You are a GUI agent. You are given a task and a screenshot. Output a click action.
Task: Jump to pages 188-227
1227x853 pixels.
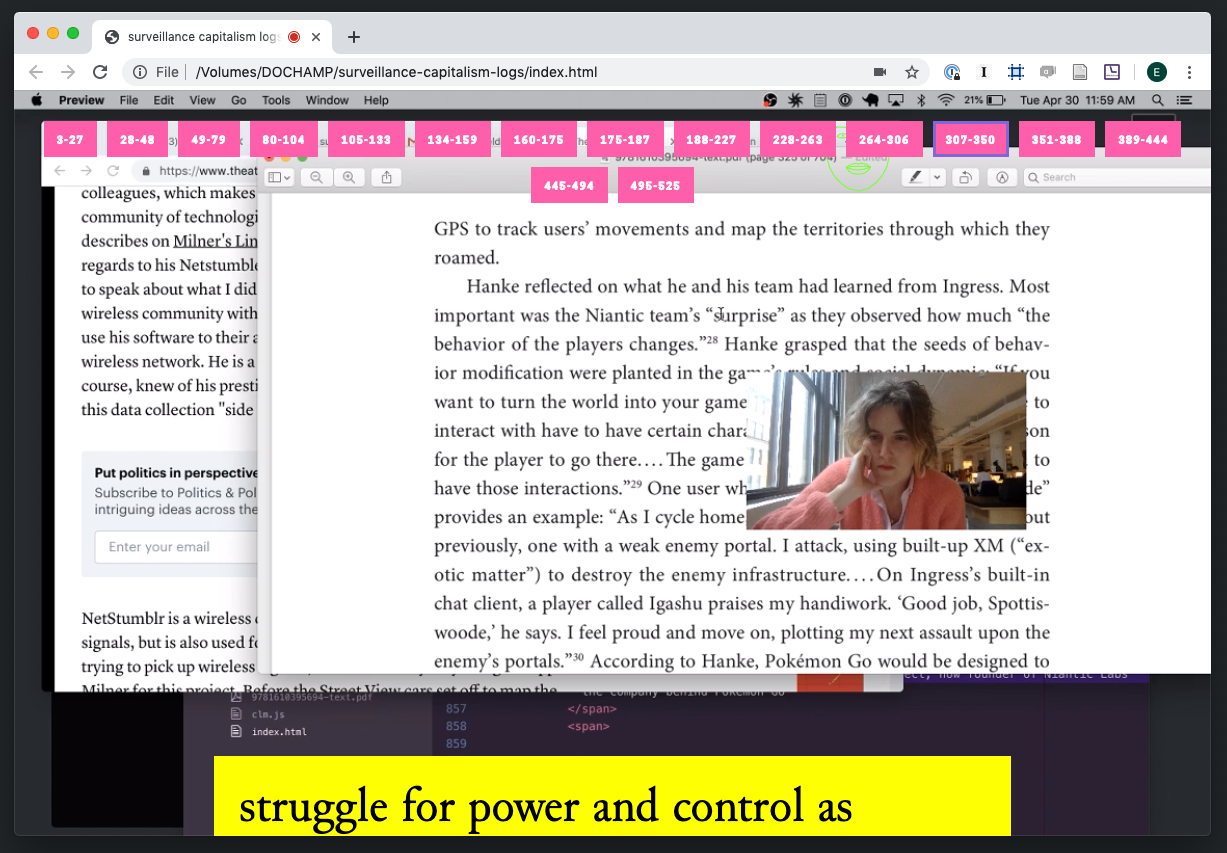711,140
